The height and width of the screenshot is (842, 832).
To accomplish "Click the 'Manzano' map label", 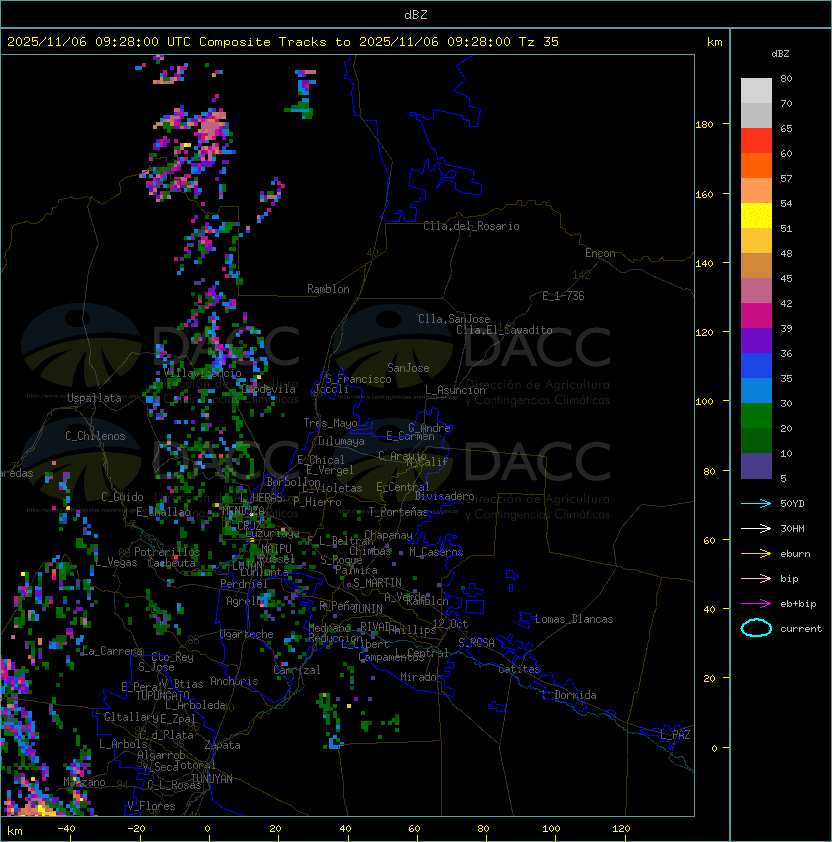I will point(84,782).
